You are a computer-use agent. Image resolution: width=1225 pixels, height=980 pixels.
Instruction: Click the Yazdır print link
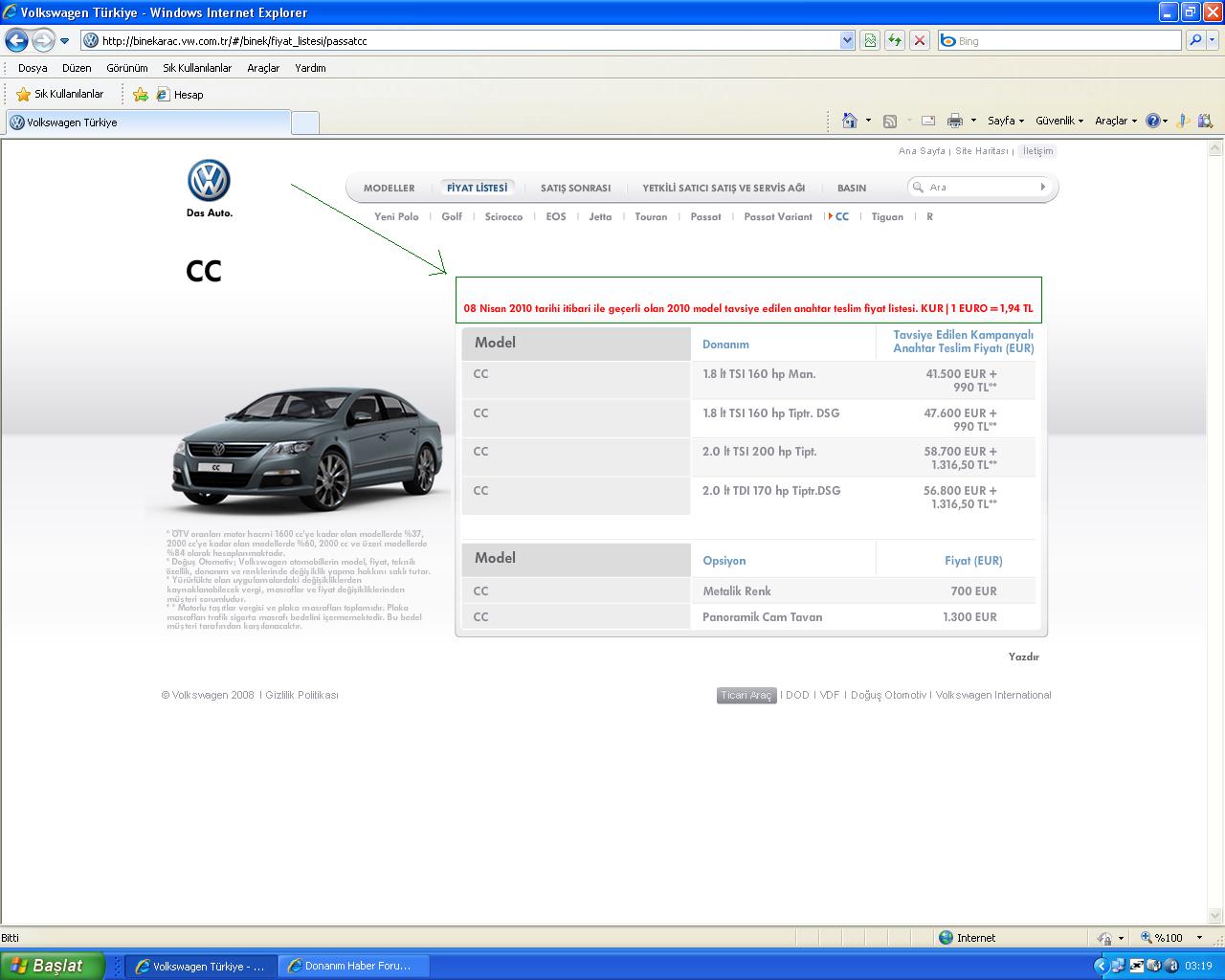pyautogui.click(x=1024, y=657)
